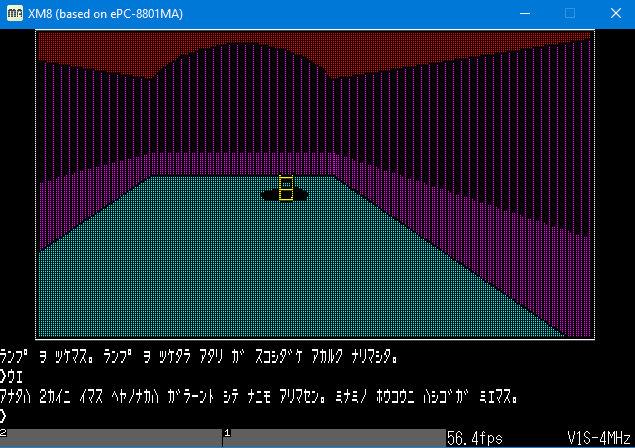
Task: Minimize the XM8 emulator window
Action: point(525,13)
